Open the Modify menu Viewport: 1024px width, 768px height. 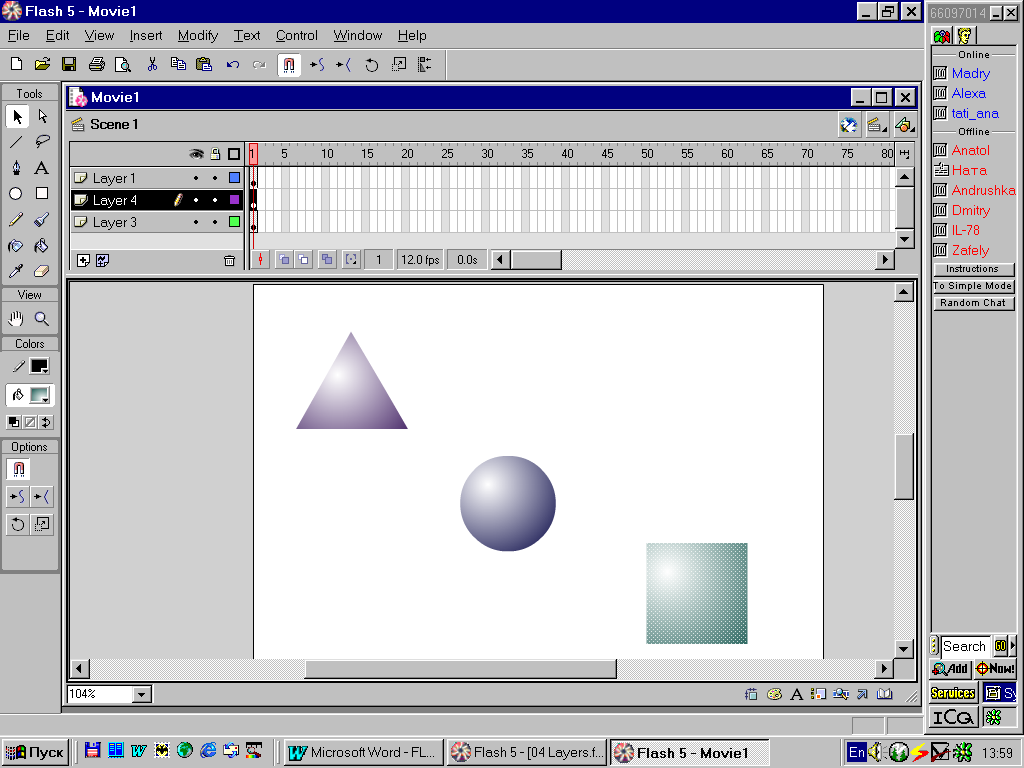(198, 35)
